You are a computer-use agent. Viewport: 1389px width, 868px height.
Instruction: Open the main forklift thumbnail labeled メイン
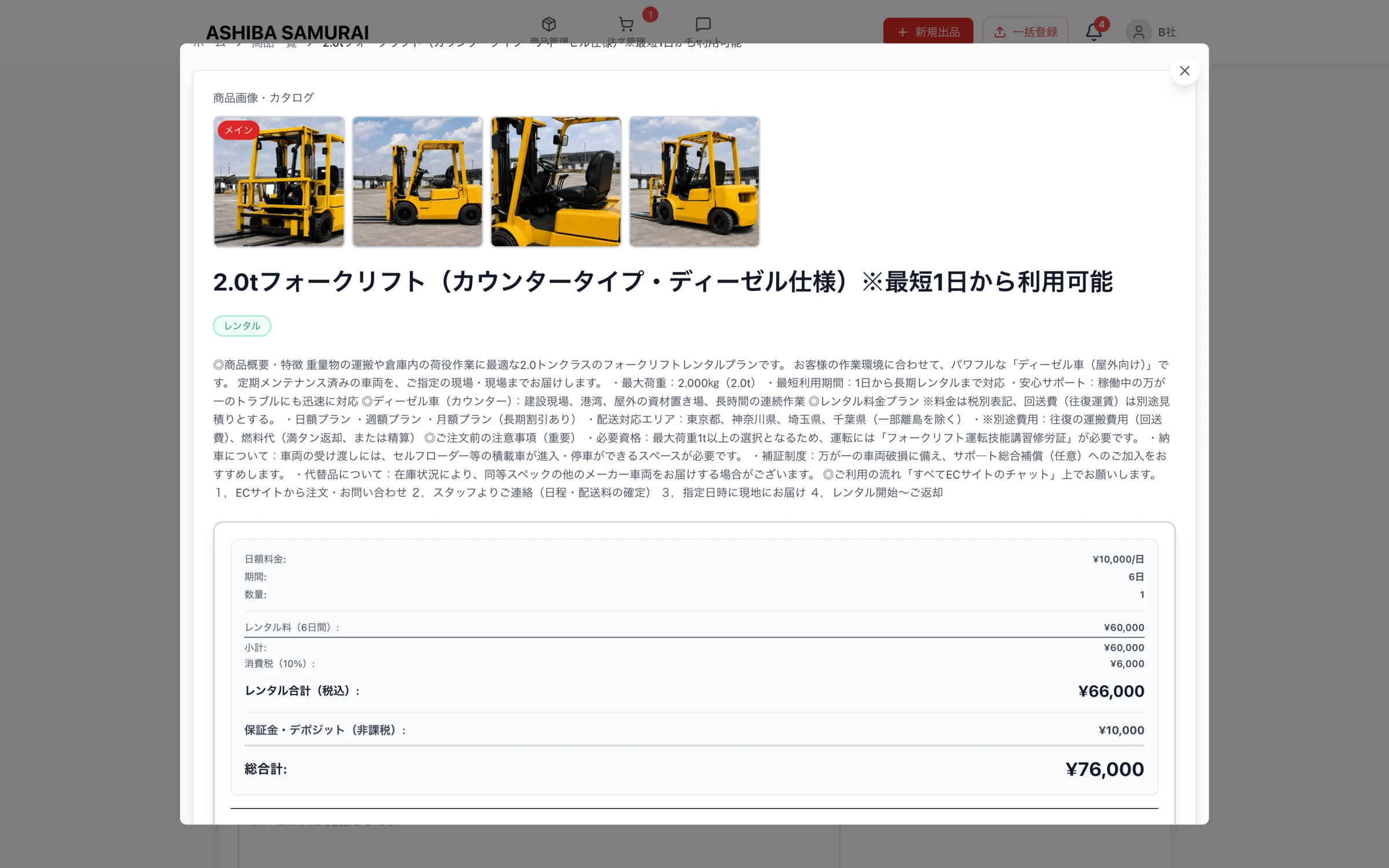click(279, 182)
